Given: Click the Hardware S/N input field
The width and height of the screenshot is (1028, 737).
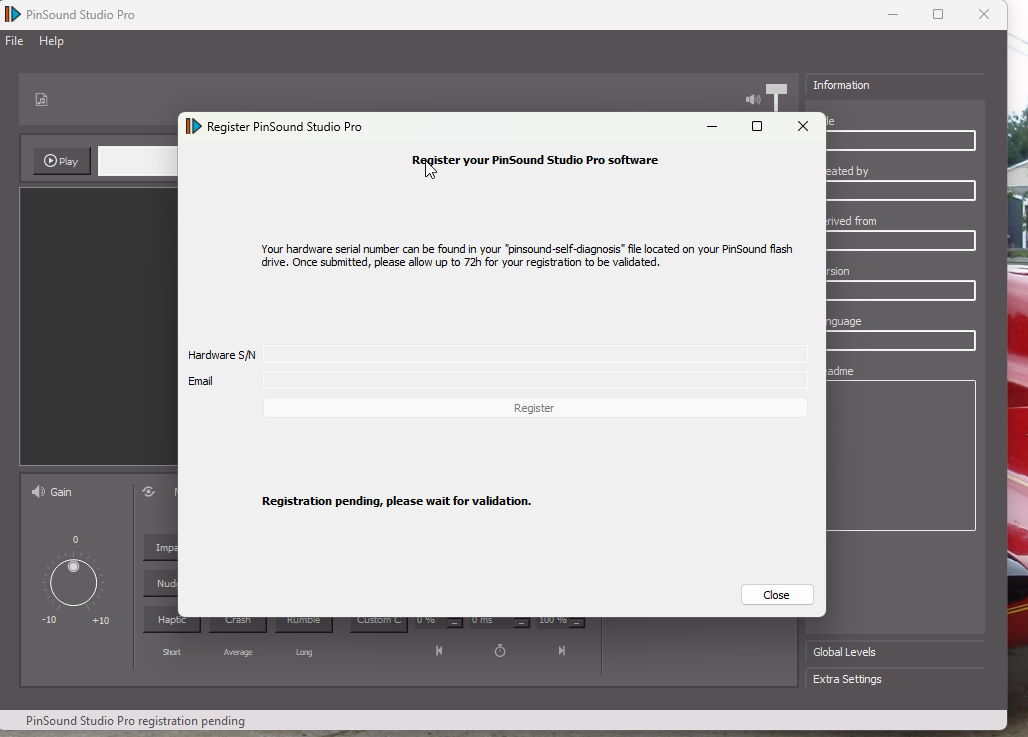Looking at the screenshot, I should pos(534,355).
